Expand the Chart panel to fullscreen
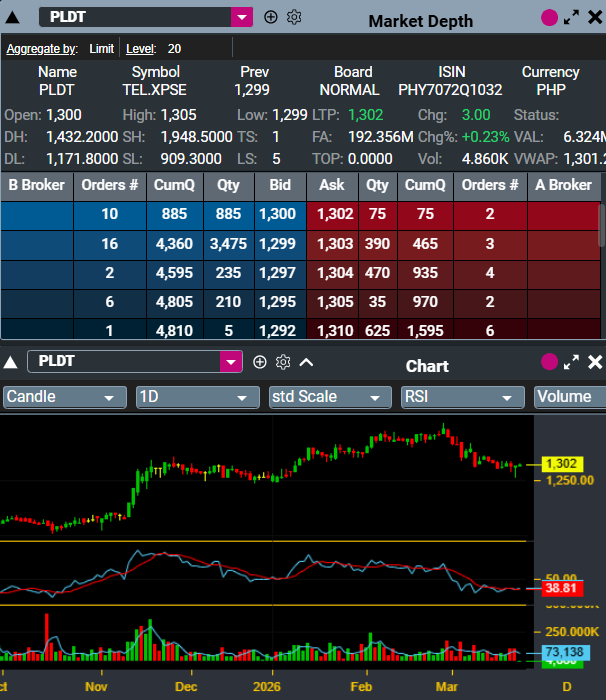Image resolution: width=606 pixels, height=700 pixels. point(571,362)
